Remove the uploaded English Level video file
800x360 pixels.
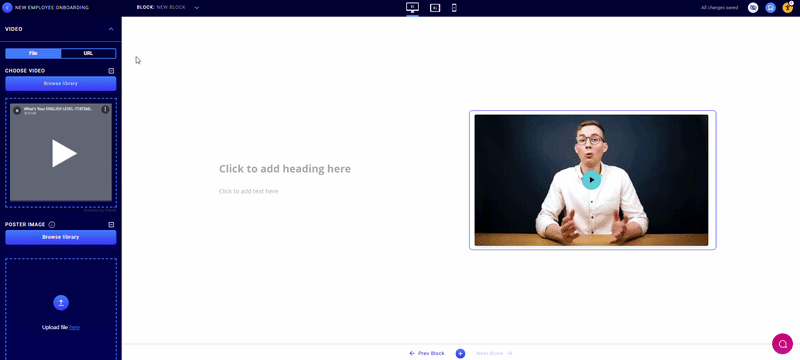click(17, 110)
